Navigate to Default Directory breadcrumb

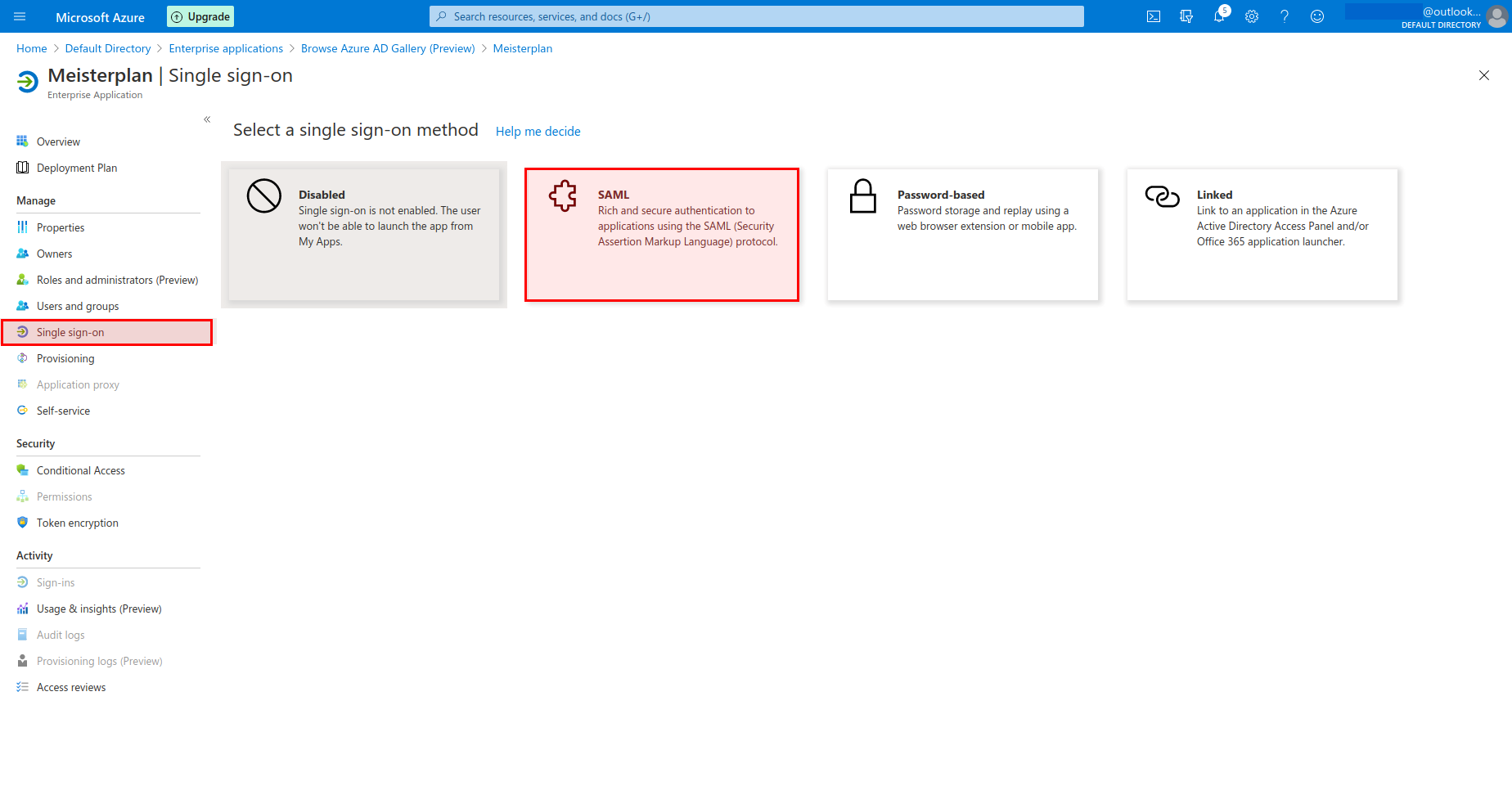tap(108, 48)
